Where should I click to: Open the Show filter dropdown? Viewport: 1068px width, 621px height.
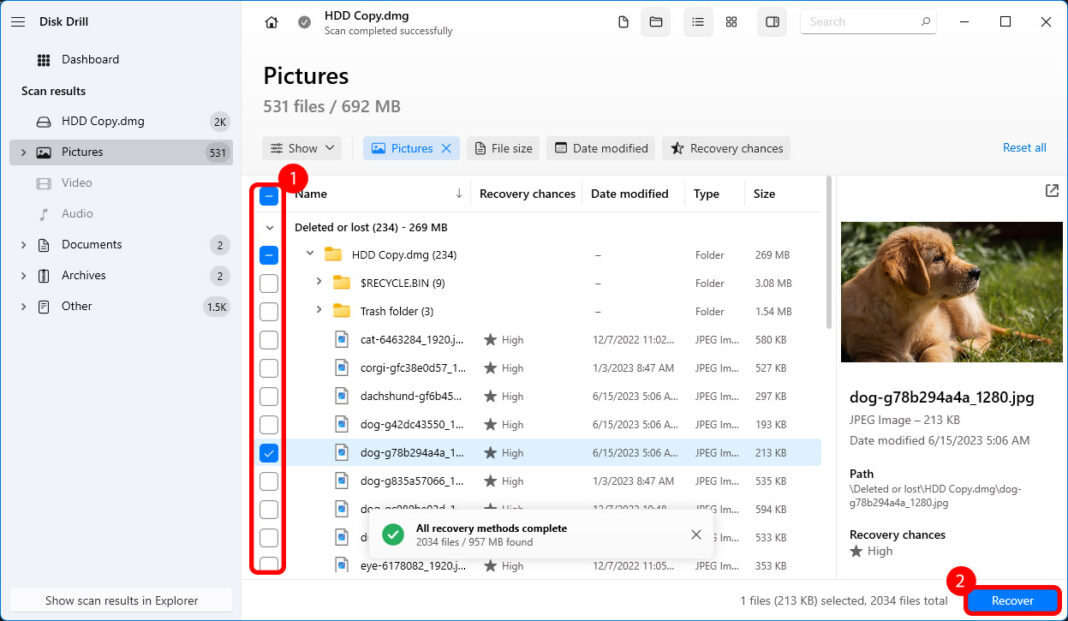(301, 148)
